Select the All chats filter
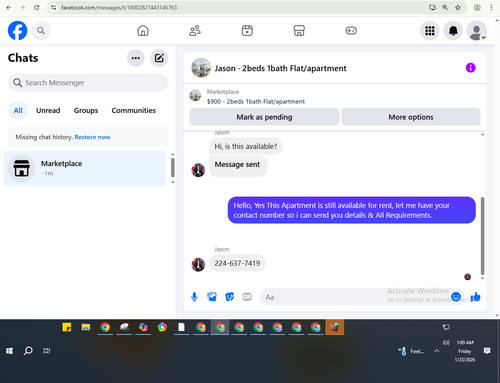 pyautogui.click(x=18, y=110)
